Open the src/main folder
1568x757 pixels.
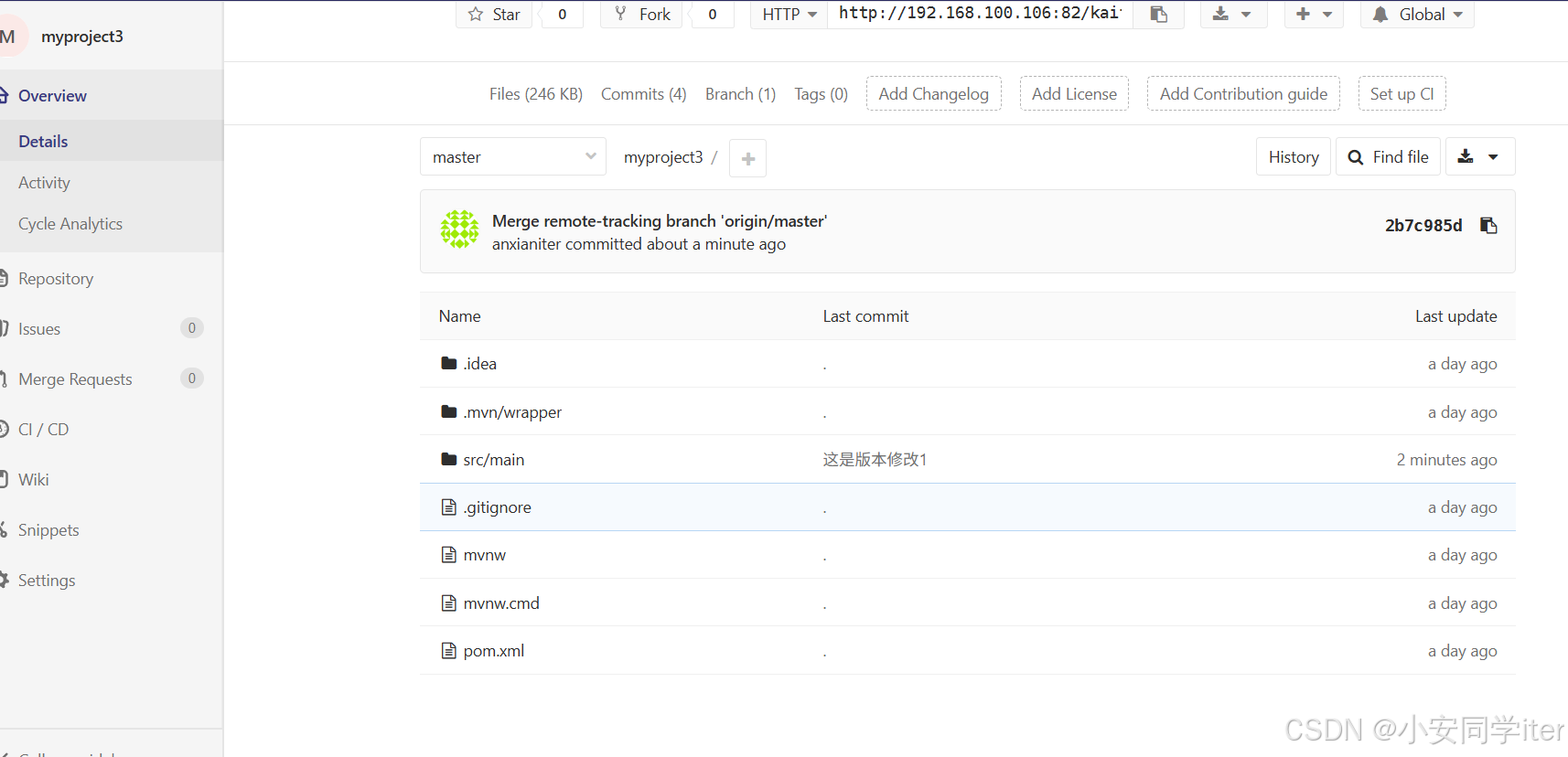[x=494, y=460]
